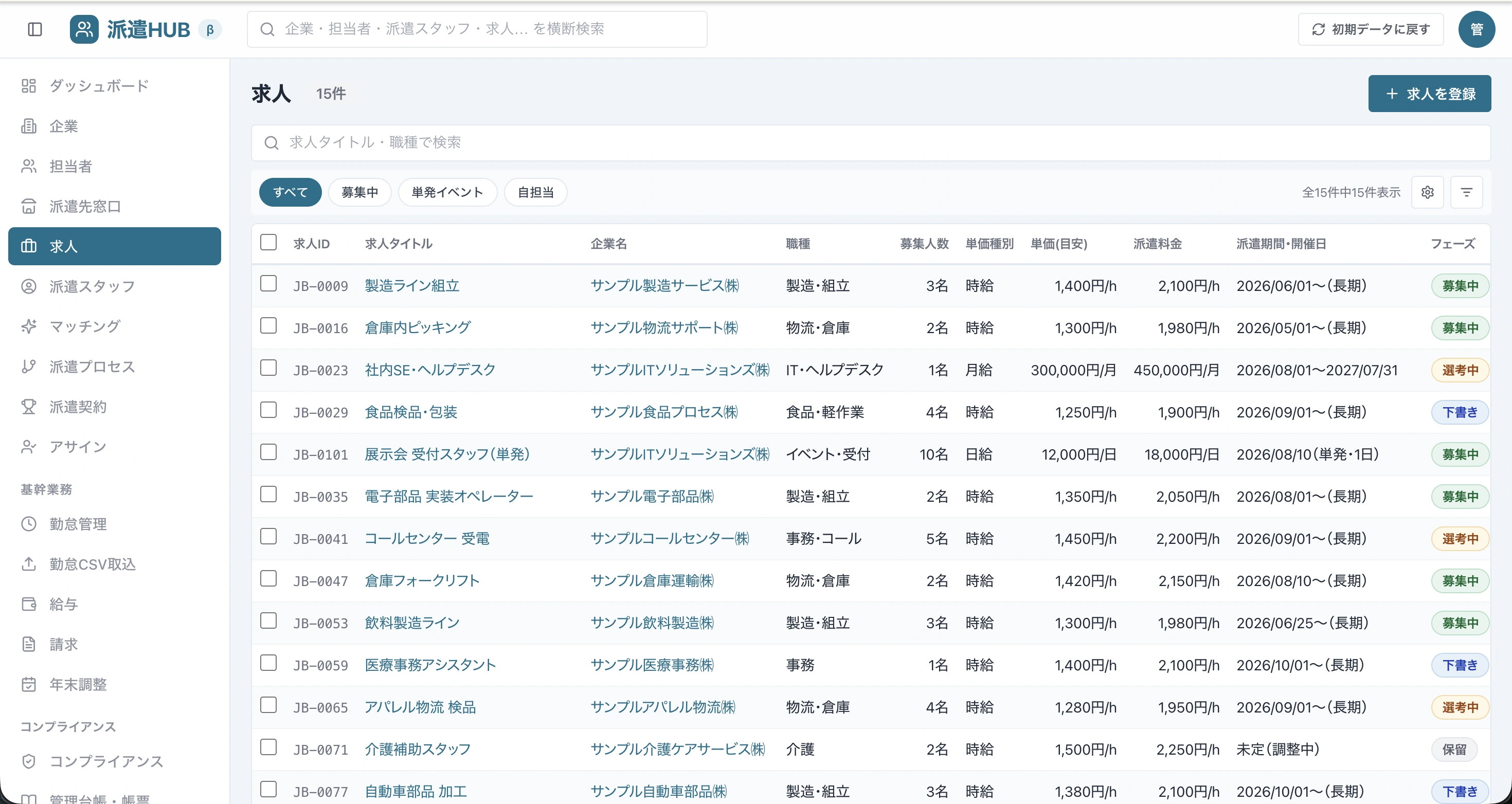The image size is (1512, 804).
Task: Click the 選考中 badge on JB-0023 row
Action: (1460, 370)
